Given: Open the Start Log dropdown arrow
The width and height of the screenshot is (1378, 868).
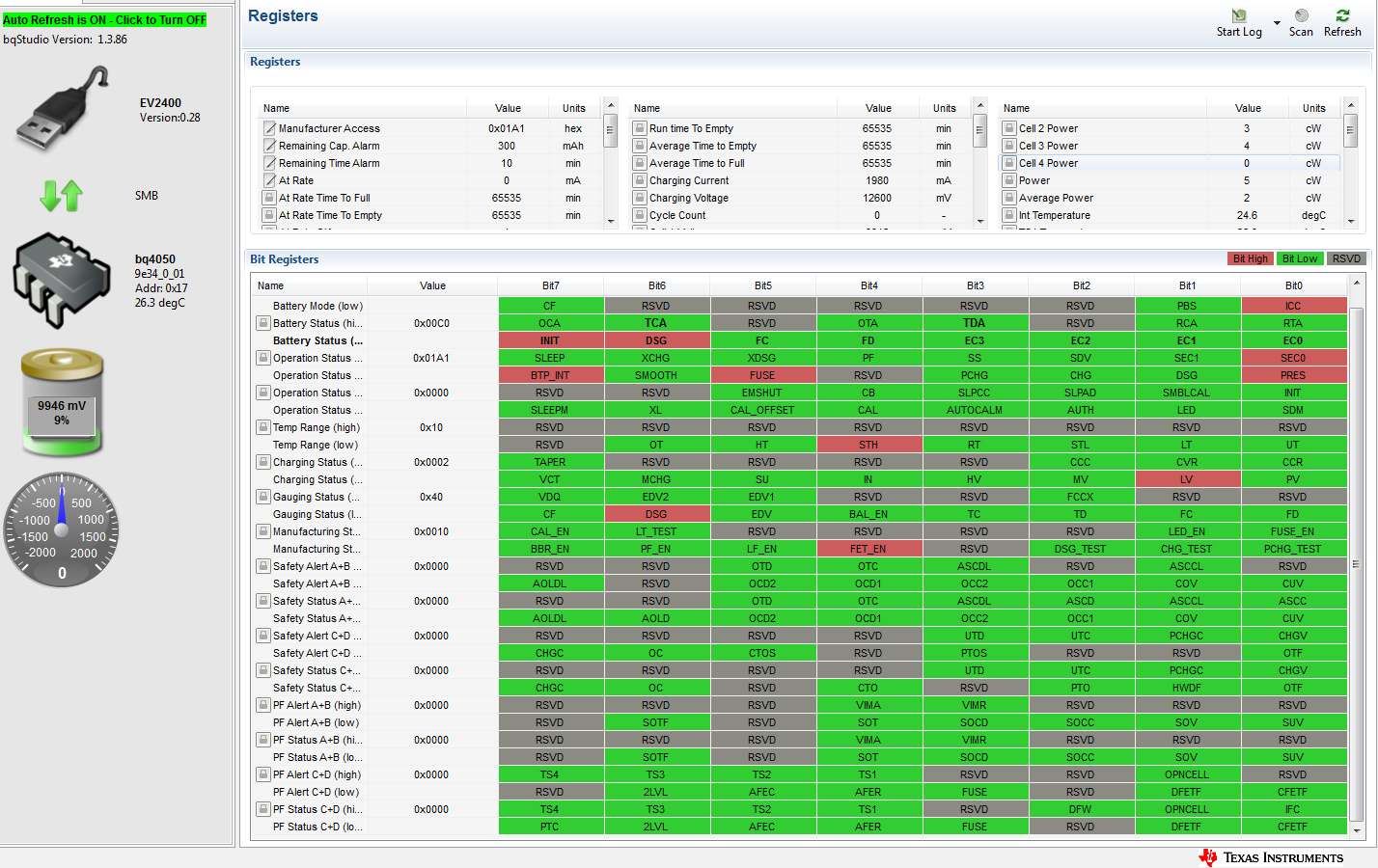Looking at the screenshot, I should pyautogui.click(x=1277, y=23).
